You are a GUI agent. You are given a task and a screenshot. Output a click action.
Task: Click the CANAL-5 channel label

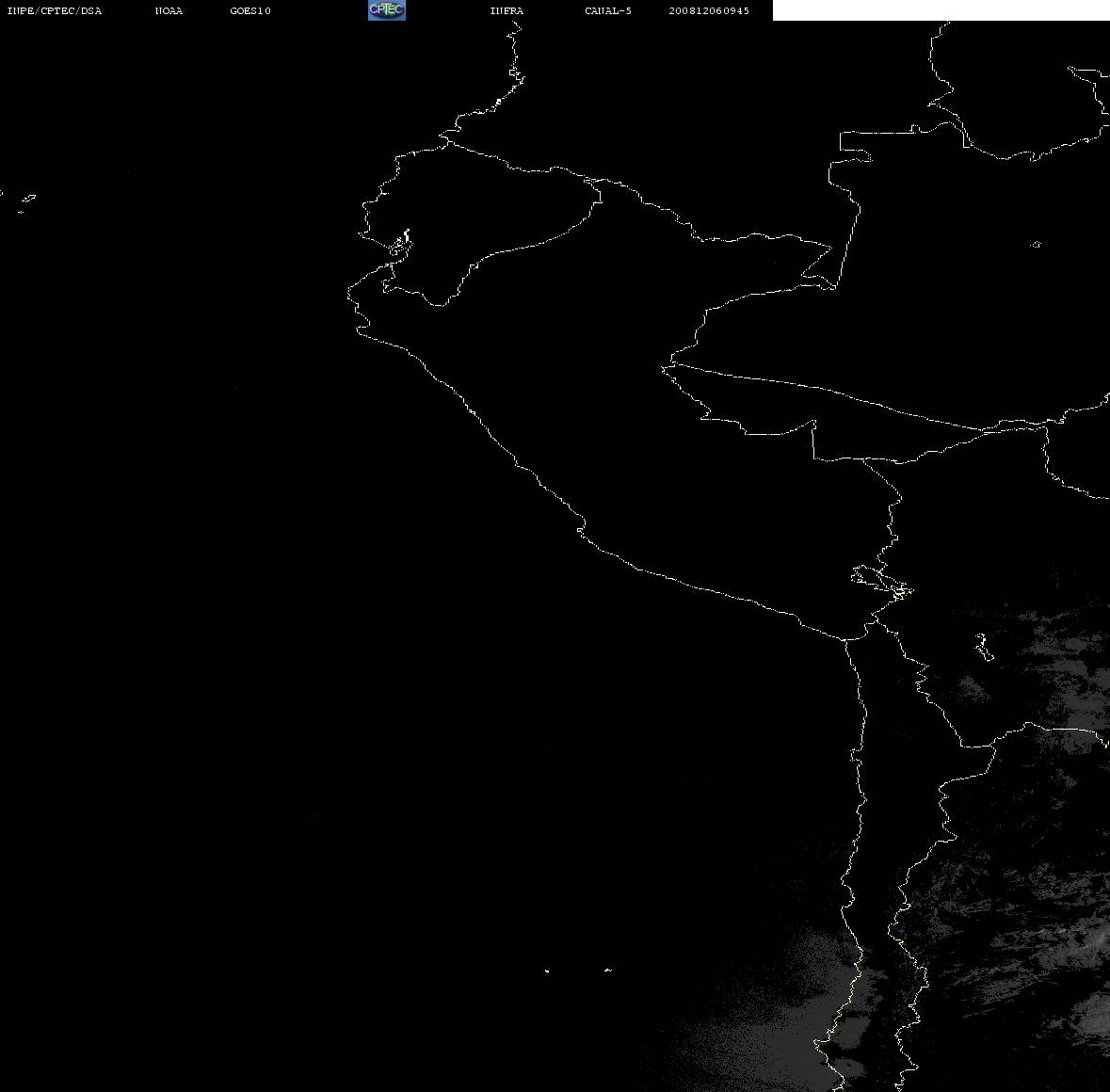(608, 10)
